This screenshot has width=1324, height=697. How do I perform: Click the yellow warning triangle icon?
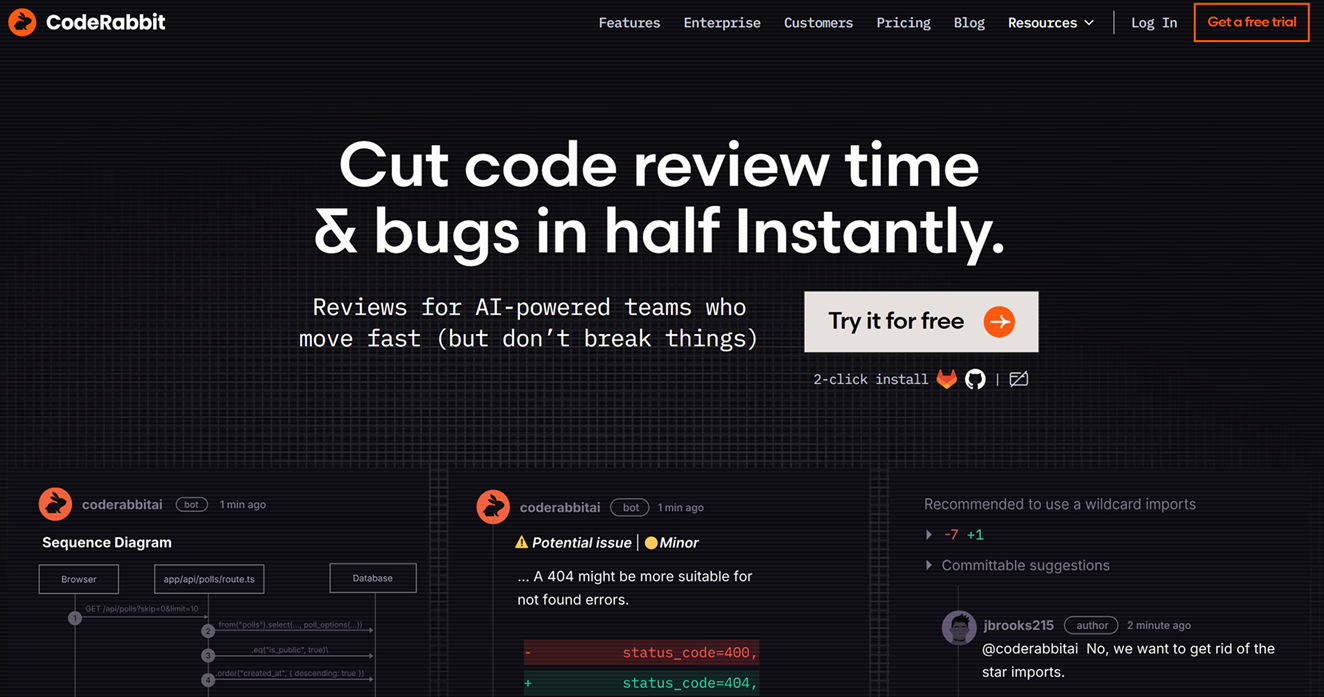pyautogui.click(x=521, y=542)
